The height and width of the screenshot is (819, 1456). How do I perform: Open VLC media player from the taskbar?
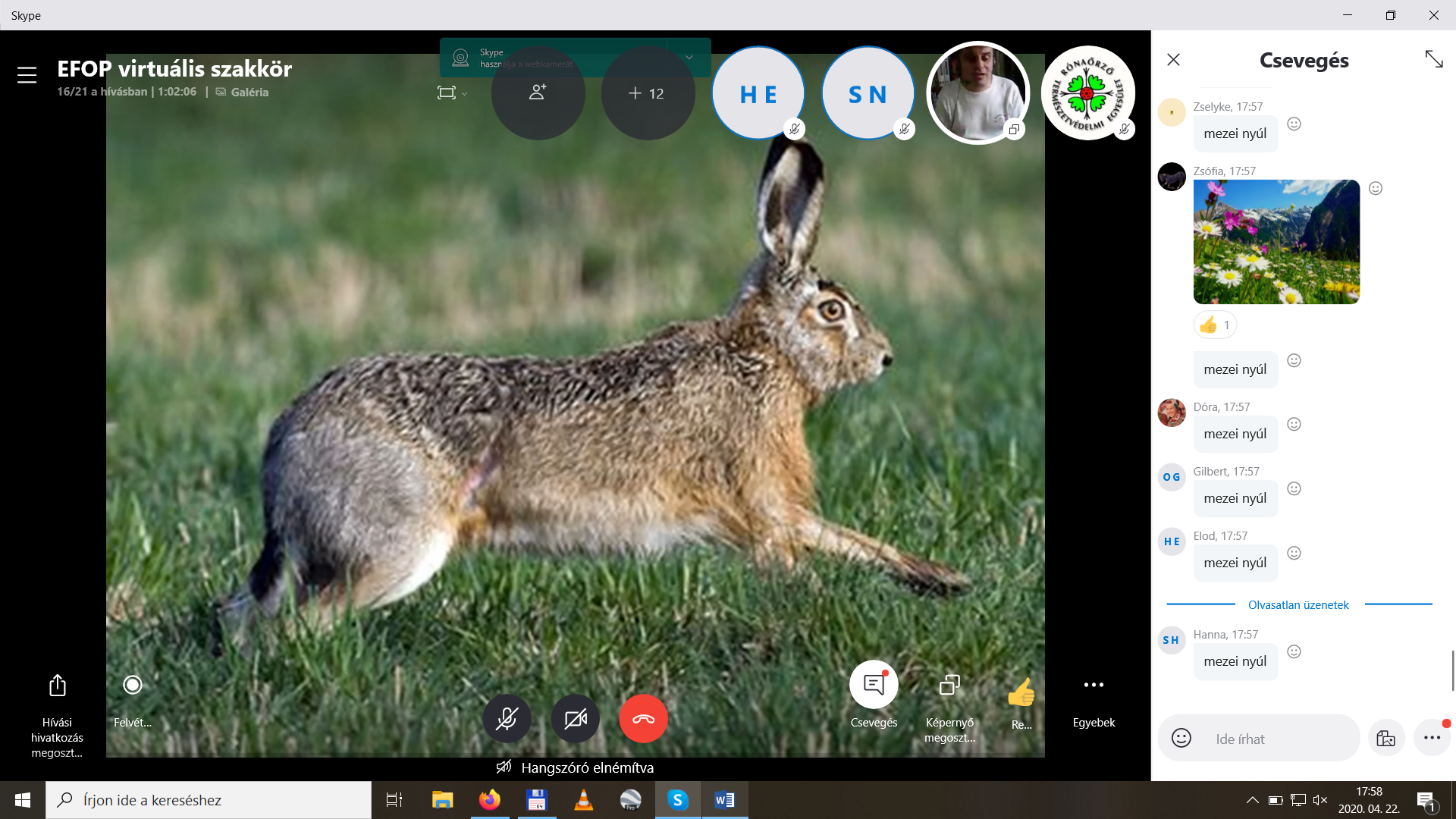[583, 800]
